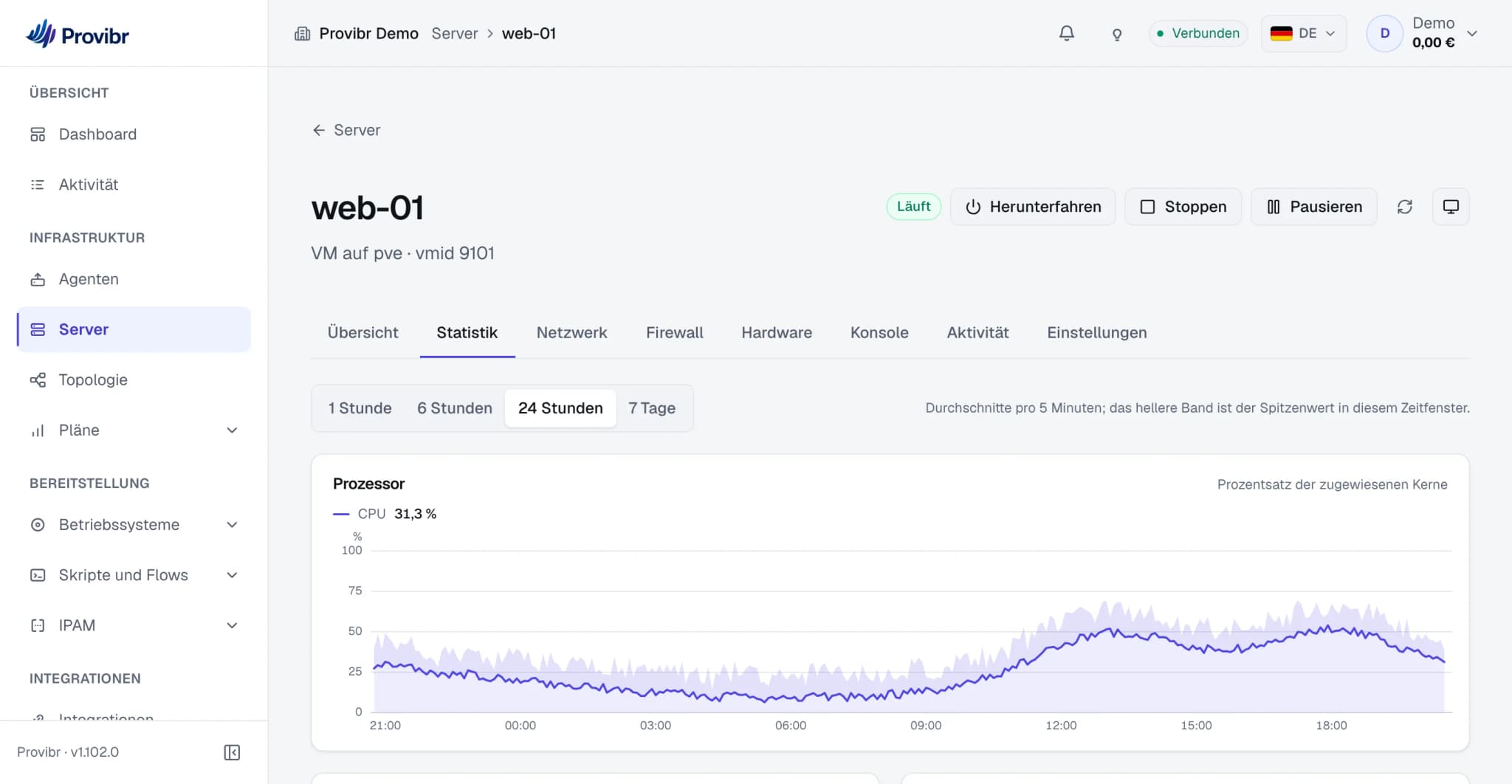1512x784 pixels.
Task: Click the Betriebssysteme disc icon
Action: coord(38,525)
